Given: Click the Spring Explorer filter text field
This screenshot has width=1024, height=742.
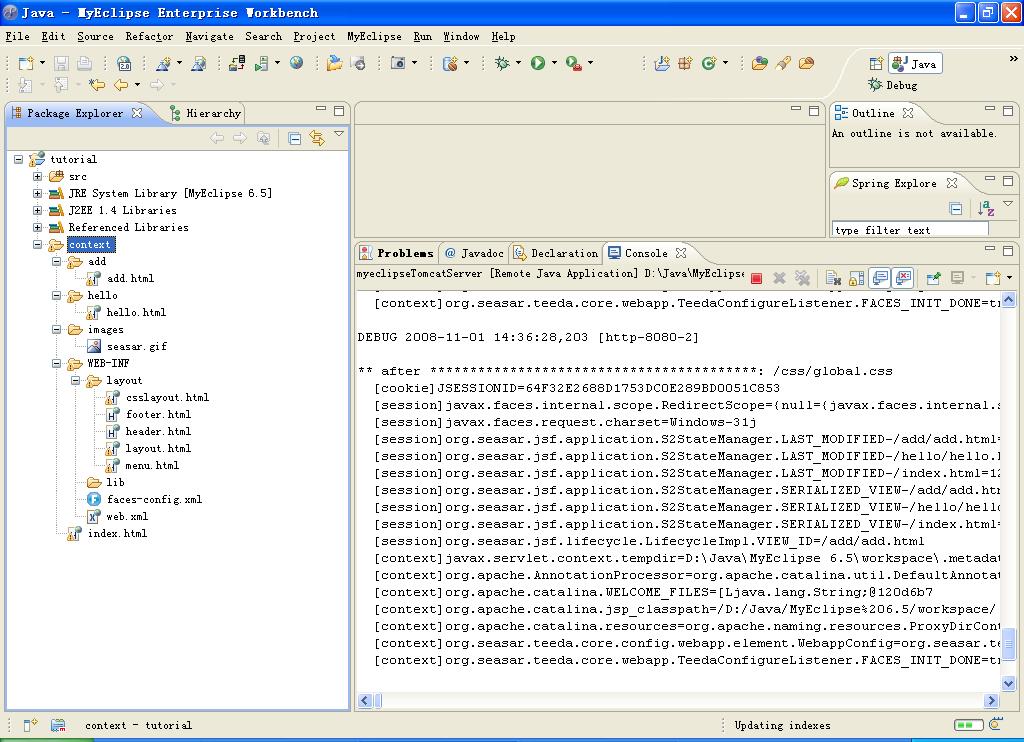Looking at the screenshot, I should pos(910,229).
